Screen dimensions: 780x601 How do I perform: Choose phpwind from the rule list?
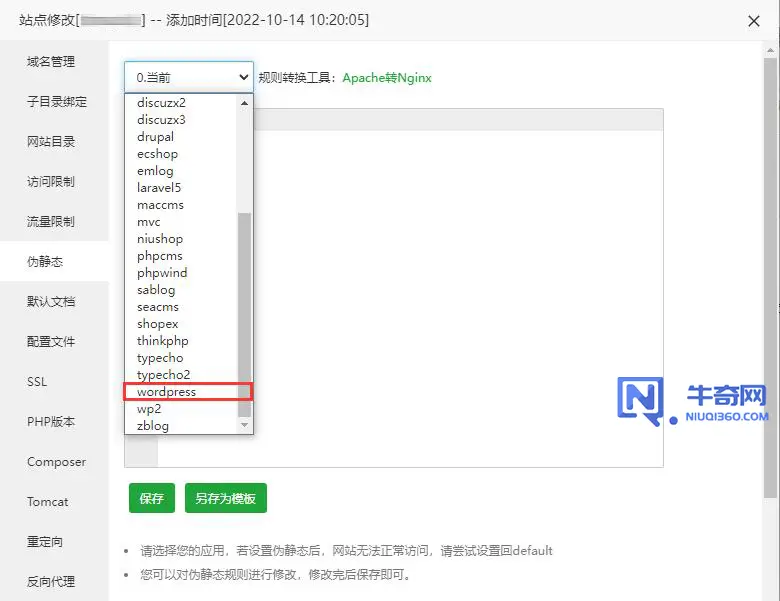click(181, 273)
